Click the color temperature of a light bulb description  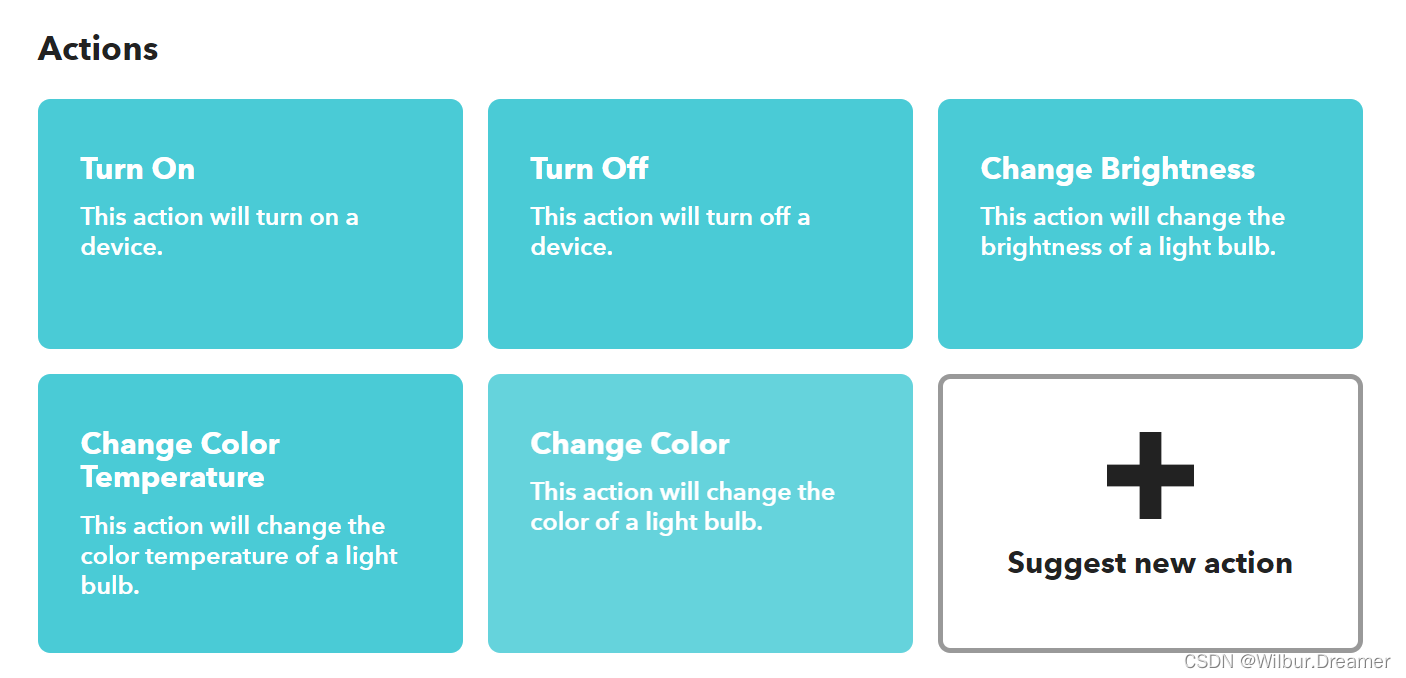pos(239,555)
